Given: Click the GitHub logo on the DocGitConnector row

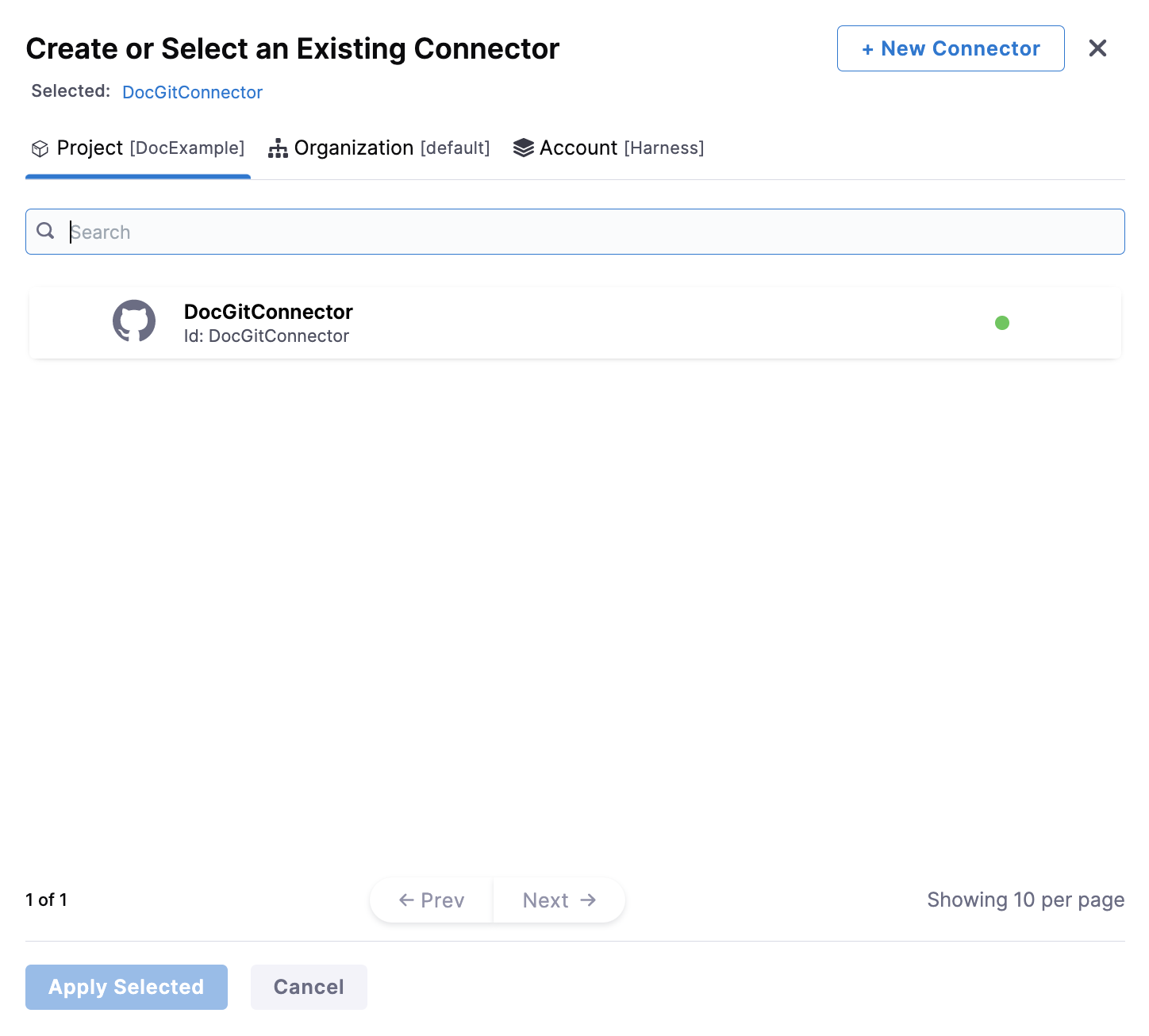Looking at the screenshot, I should 133,321.
